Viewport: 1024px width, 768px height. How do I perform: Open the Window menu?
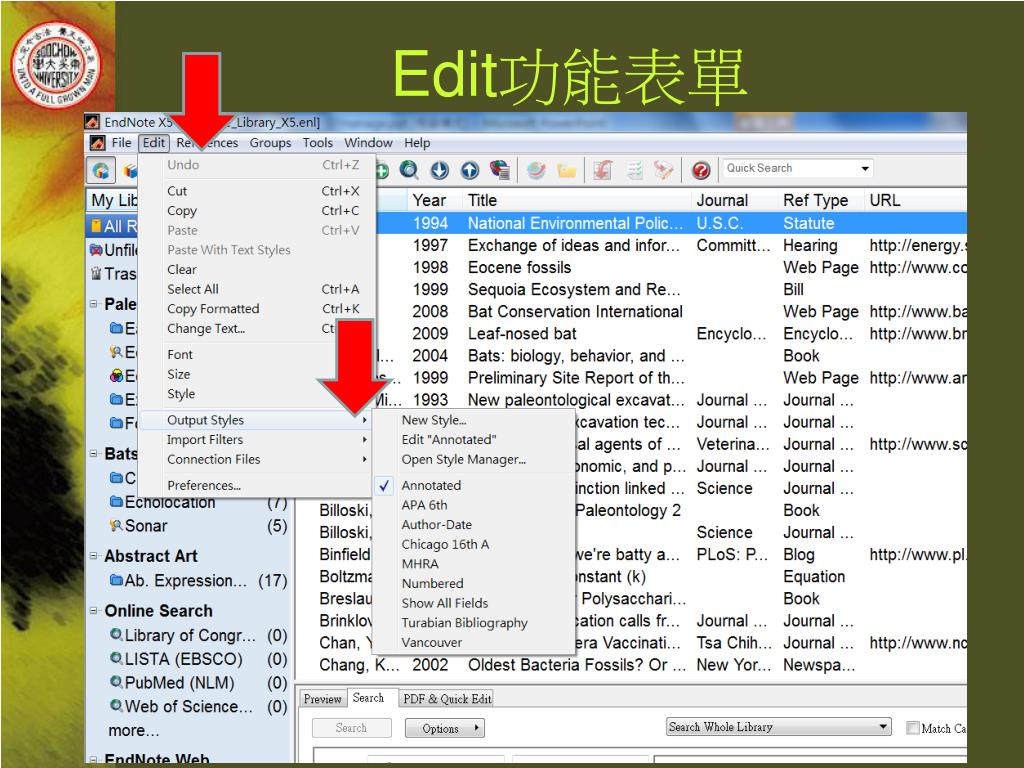pos(368,142)
